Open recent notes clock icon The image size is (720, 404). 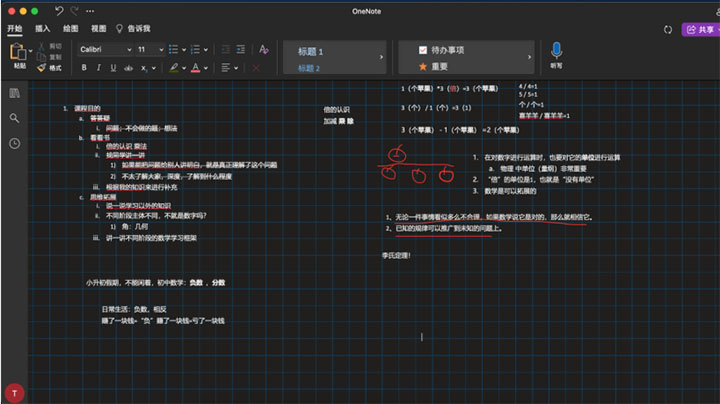pos(14,143)
